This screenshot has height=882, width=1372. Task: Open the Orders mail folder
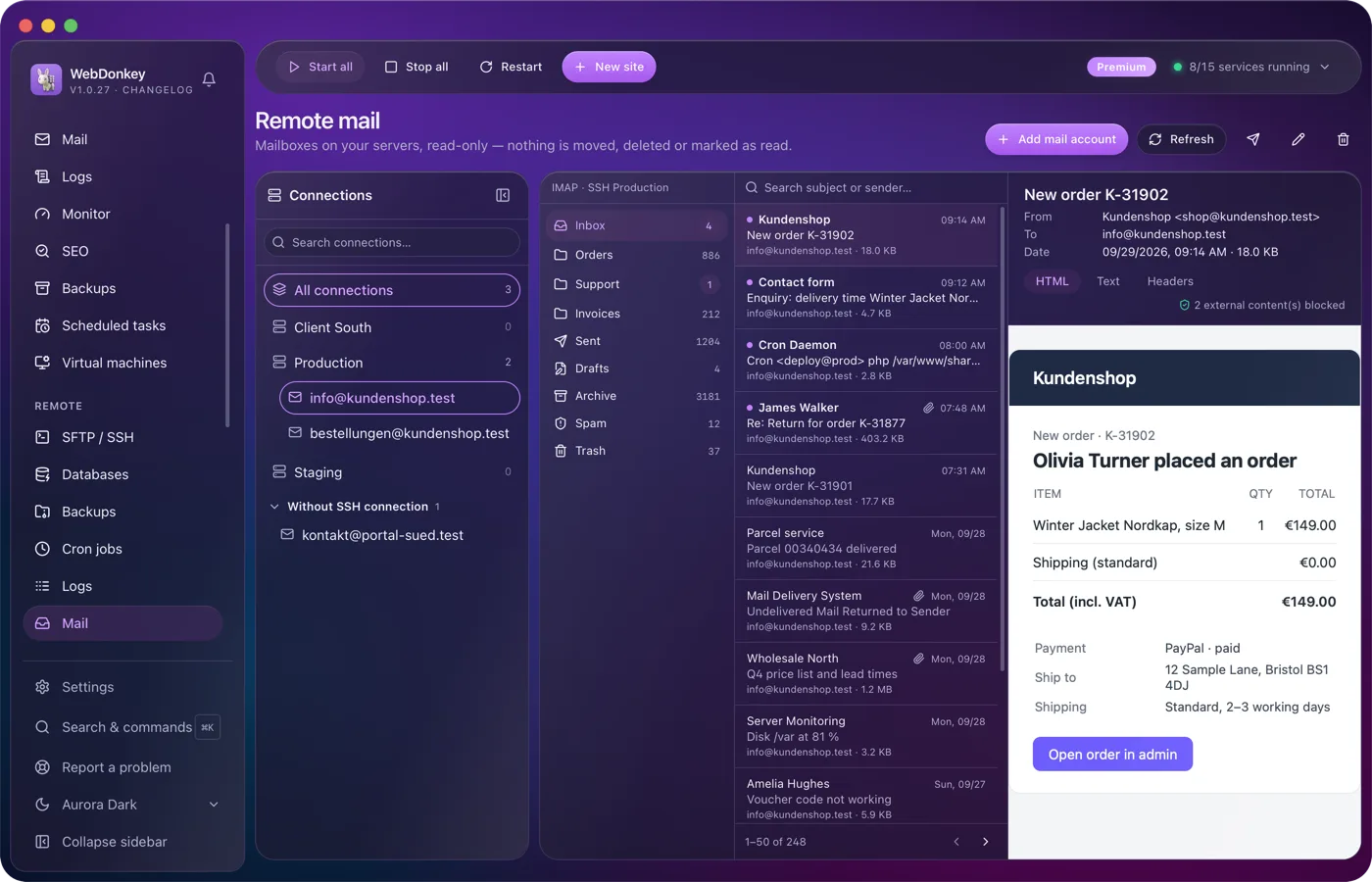coord(637,255)
